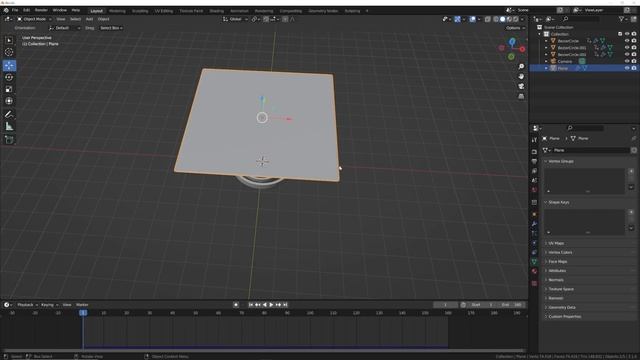
Task: Click the Blender logo icon
Action: coord(6,10)
